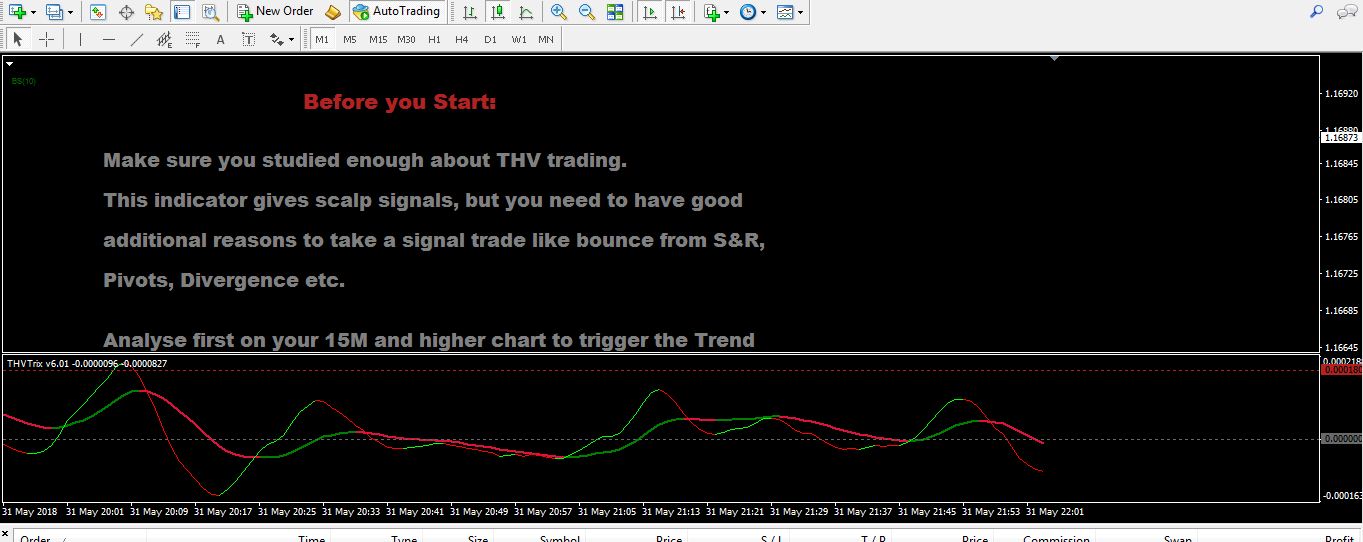Image resolution: width=1363 pixels, height=542 pixels.
Task: Click the New Order button
Action: pos(275,12)
